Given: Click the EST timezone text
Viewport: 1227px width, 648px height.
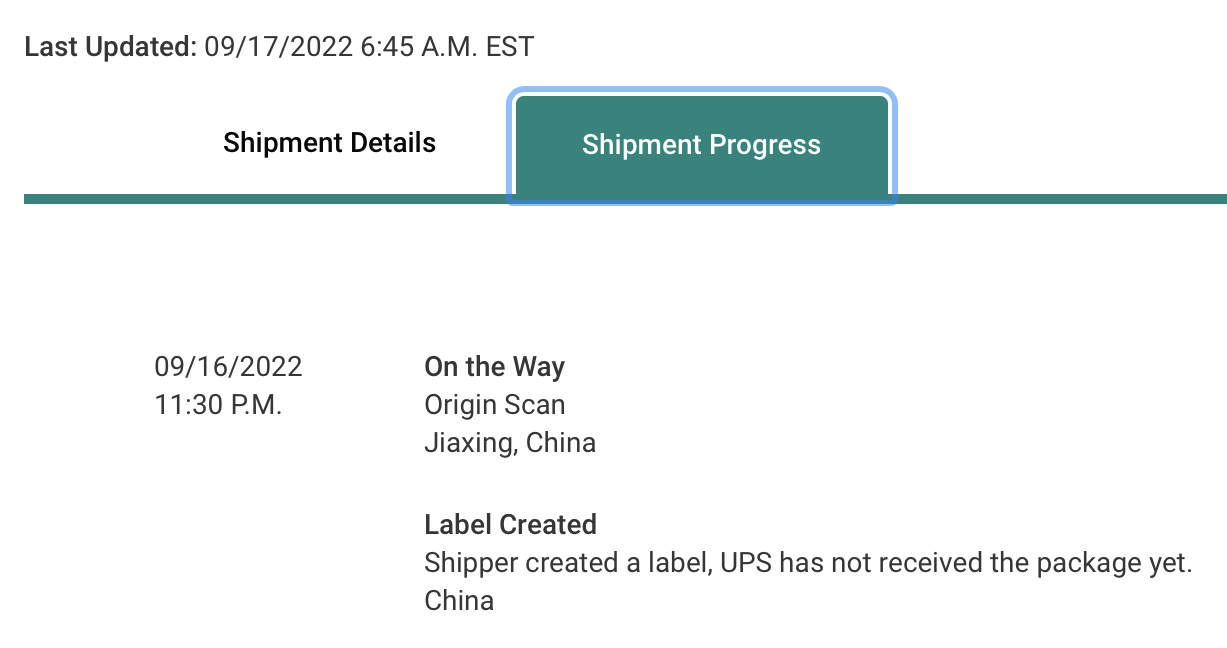Looking at the screenshot, I should point(510,46).
